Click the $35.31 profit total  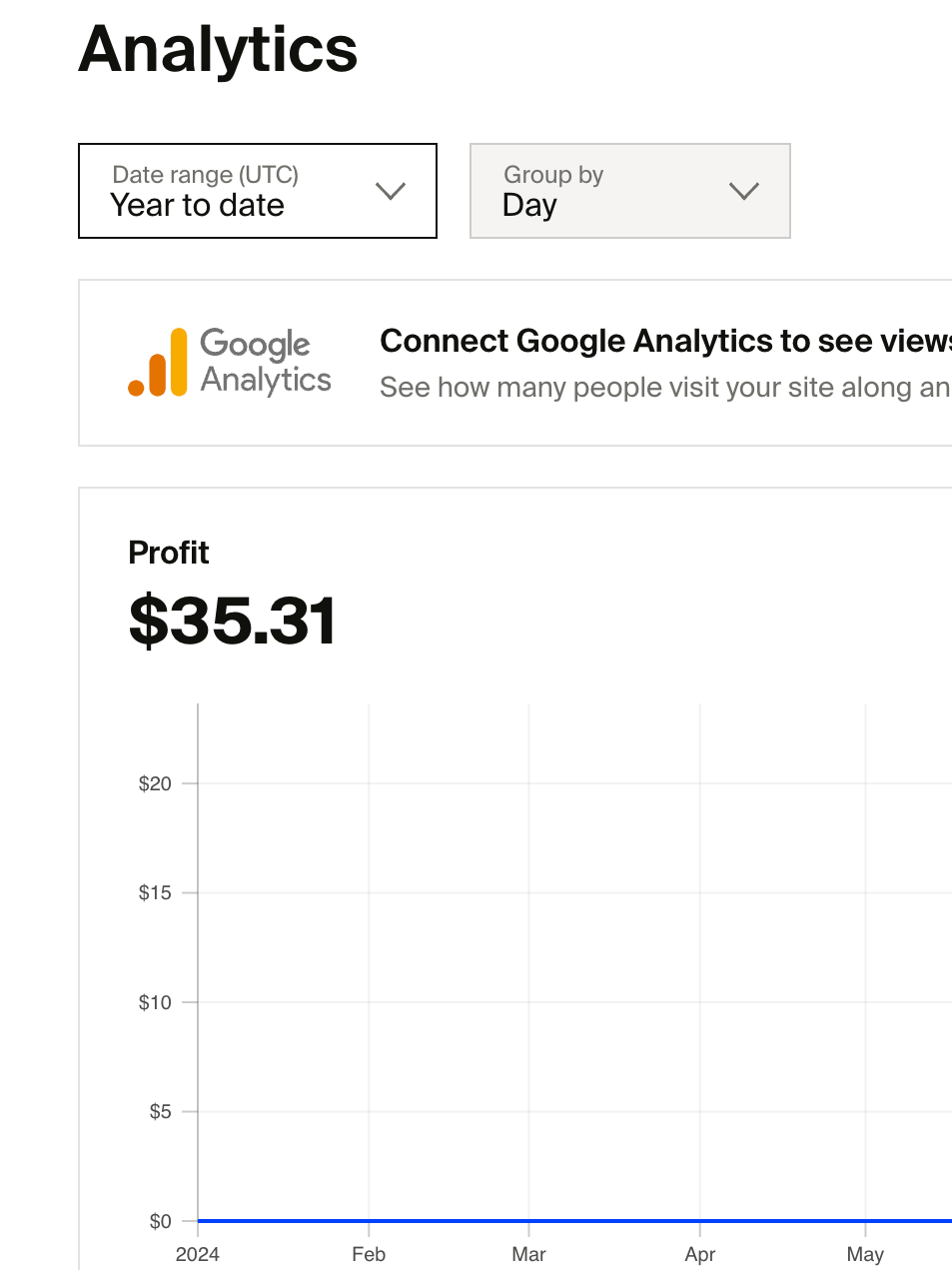[x=233, y=621]
